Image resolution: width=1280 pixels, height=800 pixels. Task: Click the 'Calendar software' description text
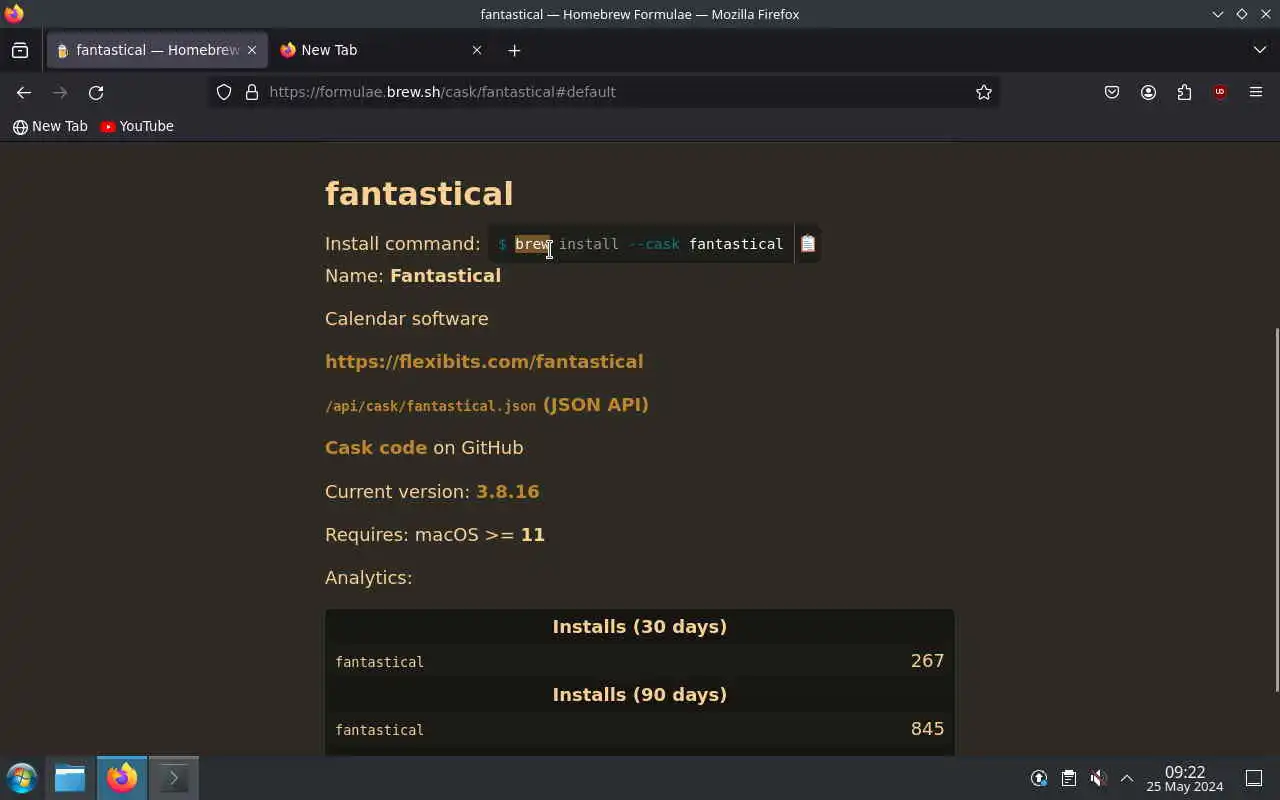tap(407, 318)
